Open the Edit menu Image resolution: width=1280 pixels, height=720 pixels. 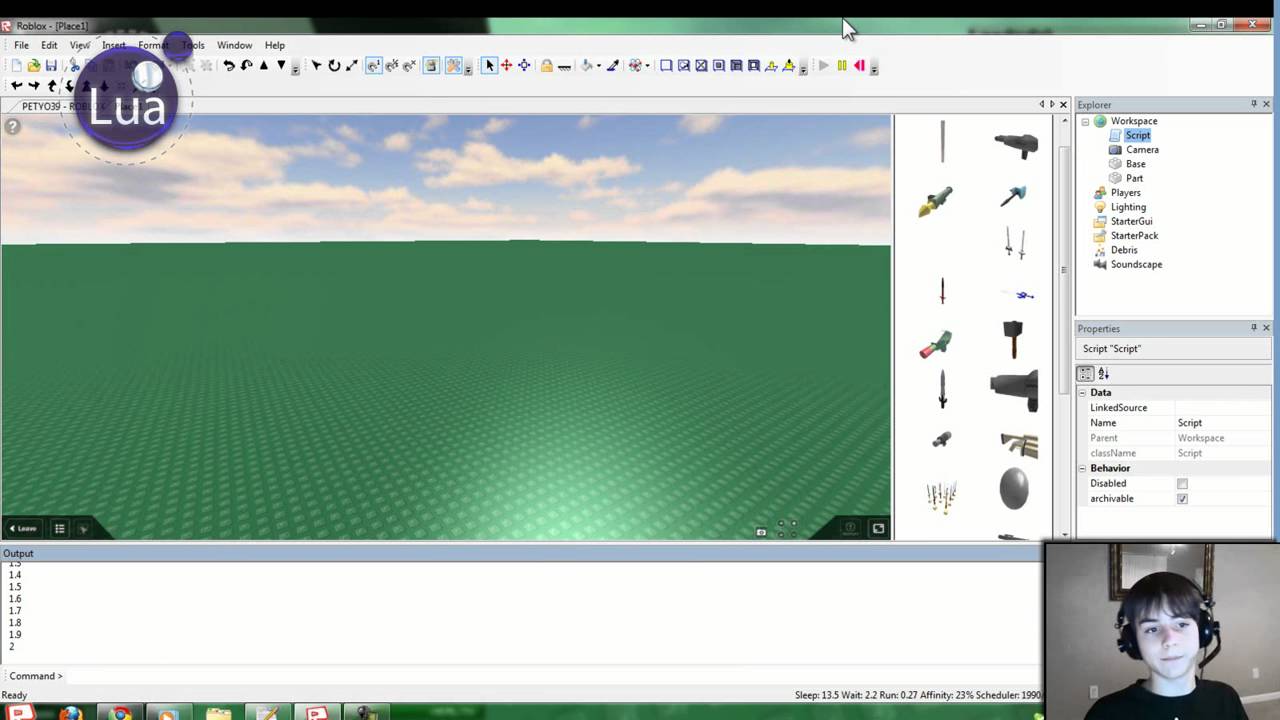tap(49, 45)
